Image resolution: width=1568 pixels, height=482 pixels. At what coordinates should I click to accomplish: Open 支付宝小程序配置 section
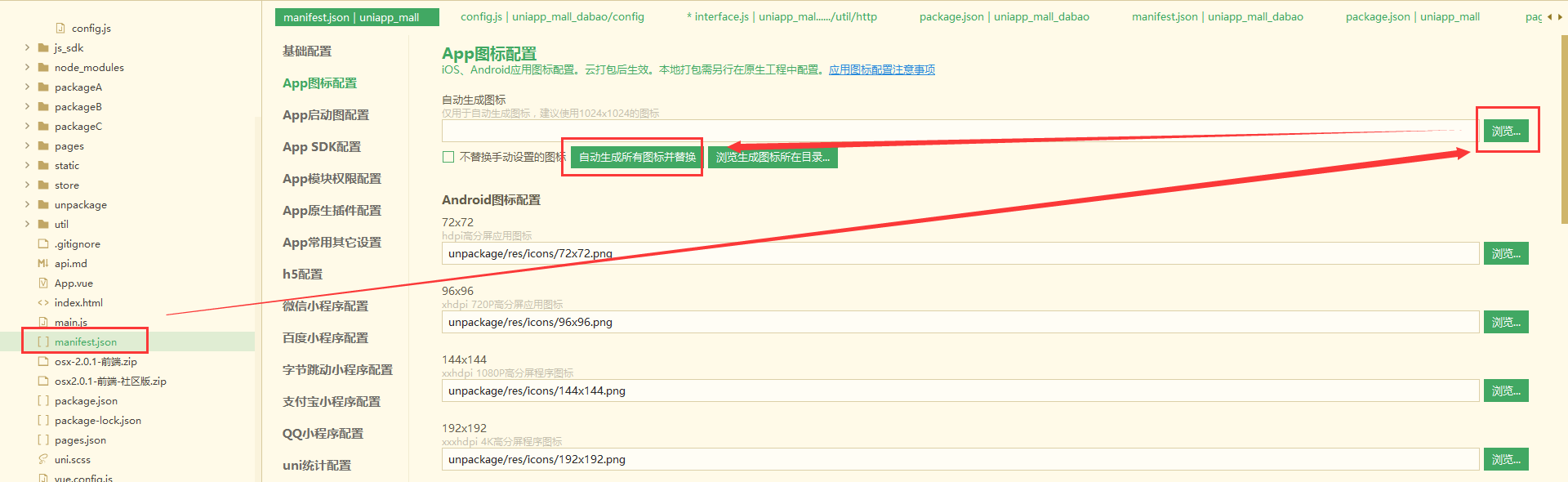pos(332,402)
